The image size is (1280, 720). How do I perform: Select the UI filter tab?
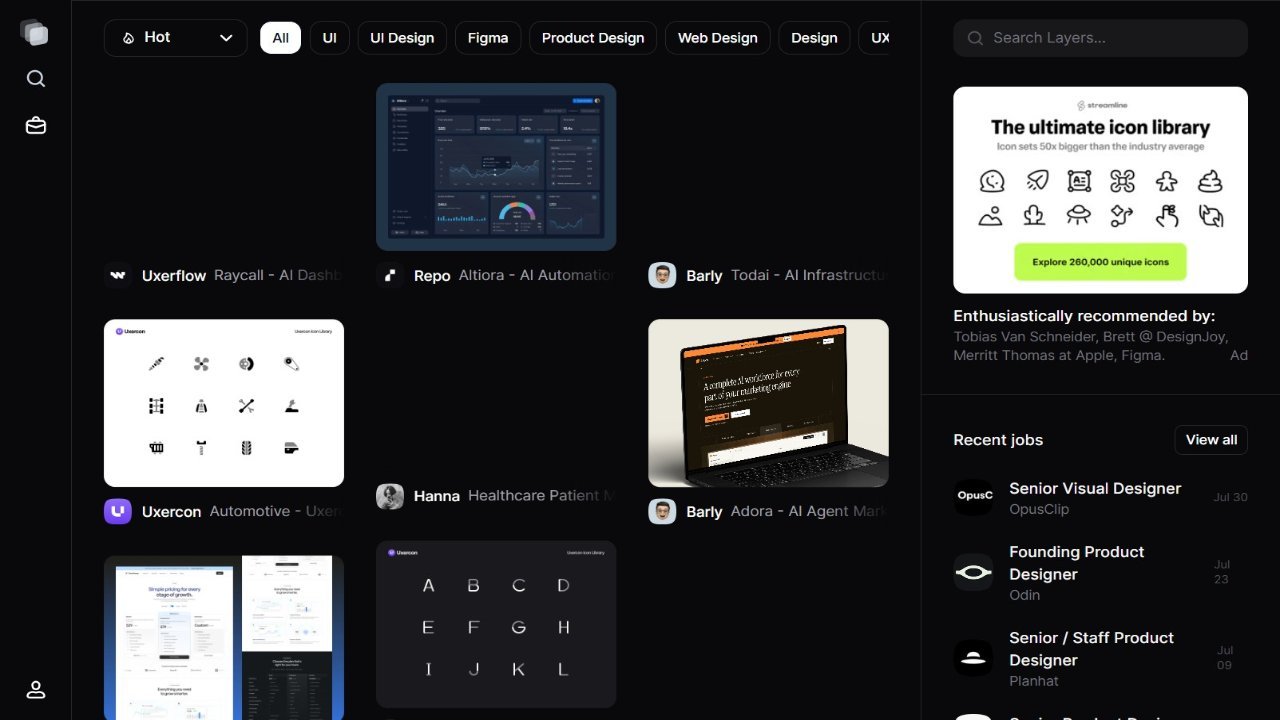pyautogui.click(x=329, y=38)
